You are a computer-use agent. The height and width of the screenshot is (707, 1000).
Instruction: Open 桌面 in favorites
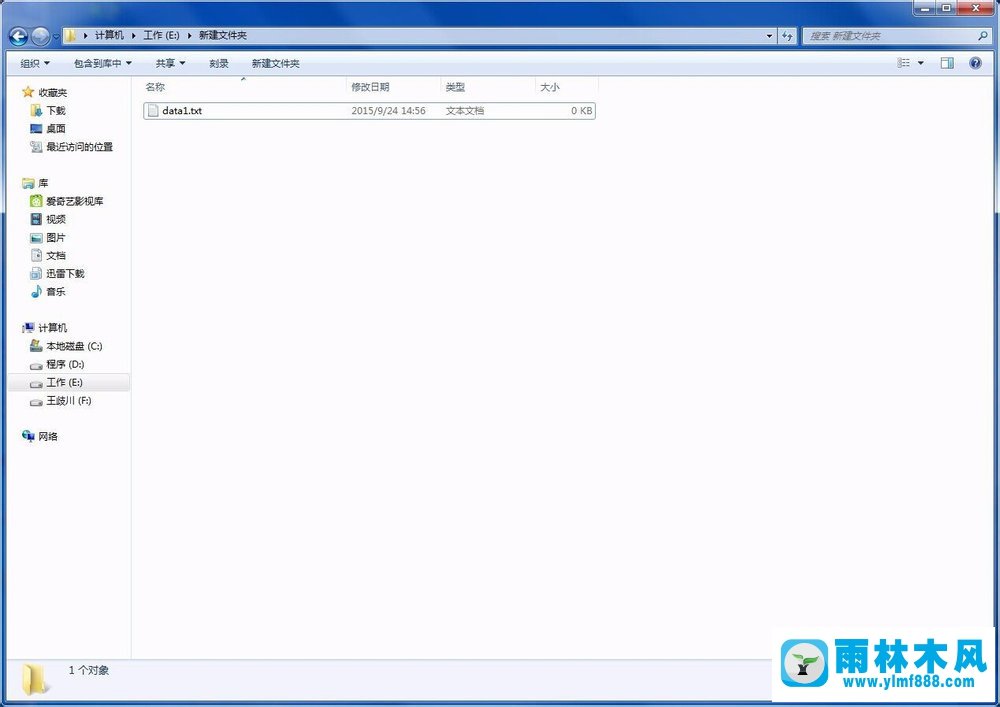tap(55, 128)
